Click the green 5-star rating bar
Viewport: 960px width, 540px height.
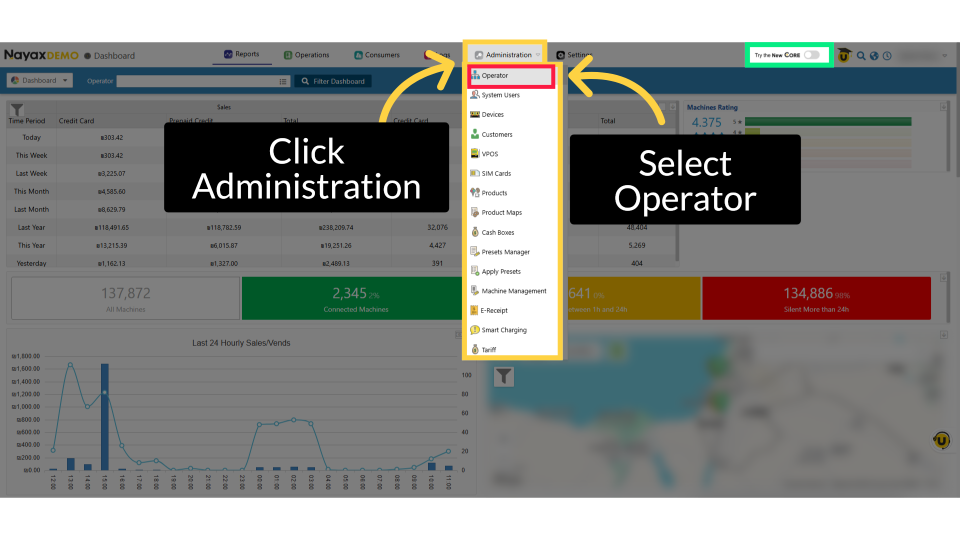pos(828,122)
